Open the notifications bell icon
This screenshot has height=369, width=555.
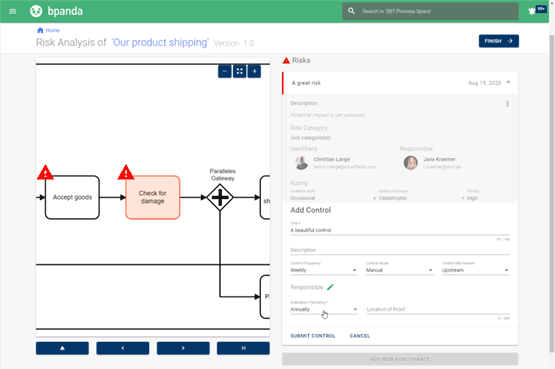point(532,11)
